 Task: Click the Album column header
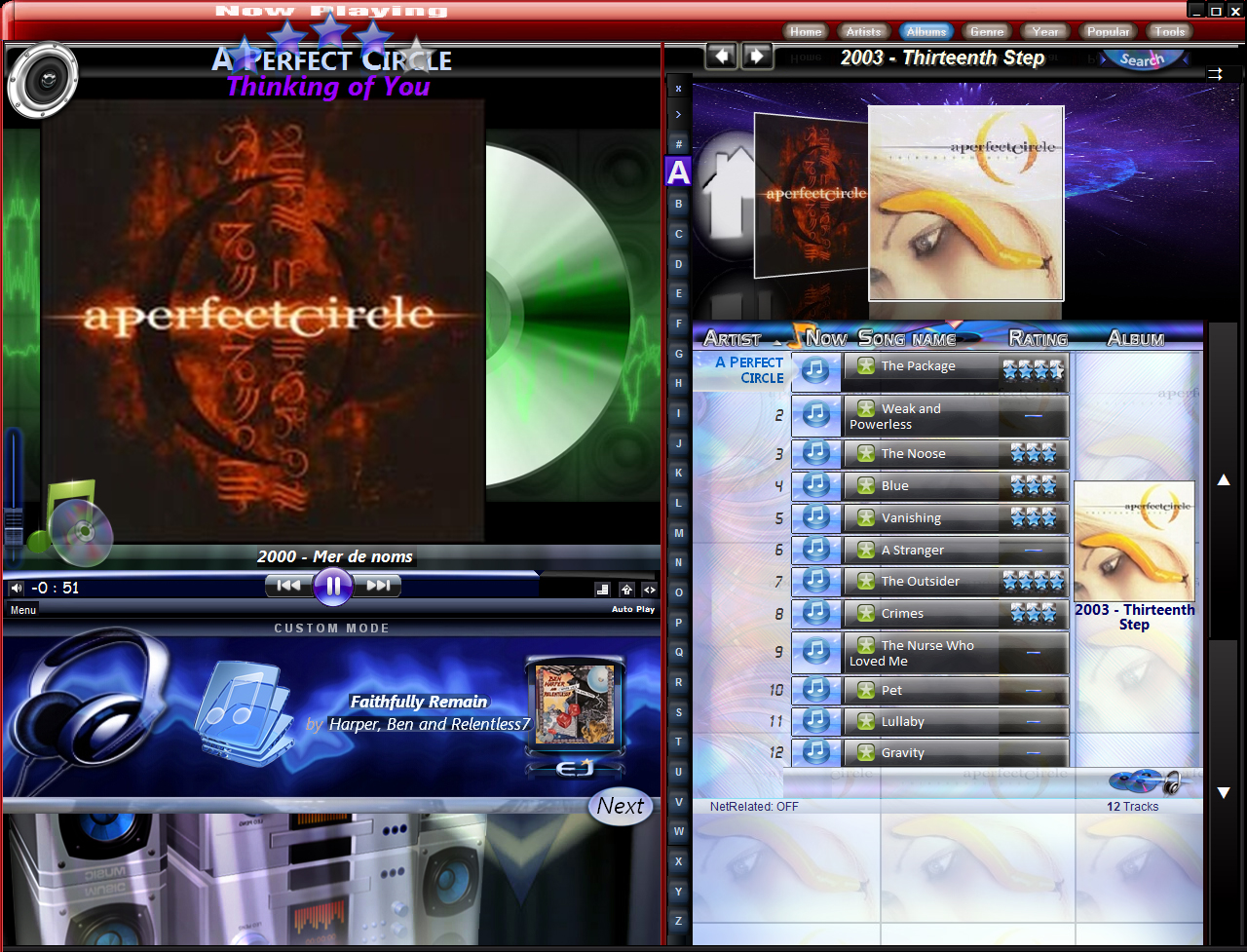click(x=1136, y=338)
